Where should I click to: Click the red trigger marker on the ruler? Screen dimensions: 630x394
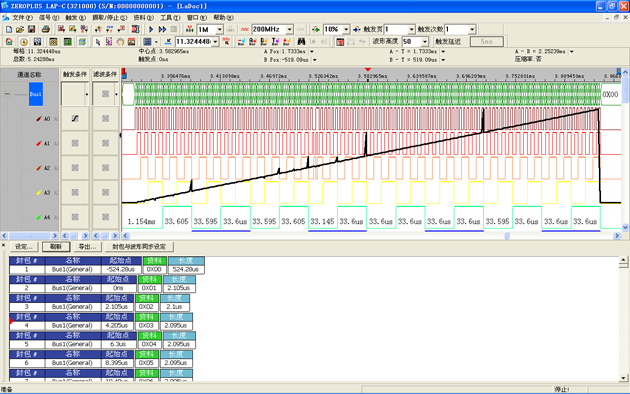pos(368,70)
